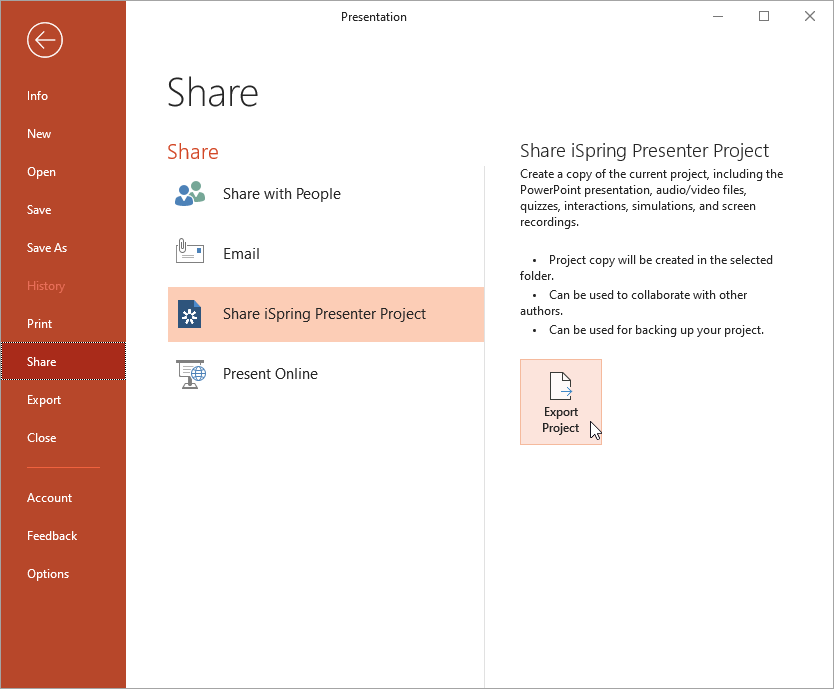The image size is (834, 689).
Task: Click the Export Project button label
Action: click(x=561, y=420)
